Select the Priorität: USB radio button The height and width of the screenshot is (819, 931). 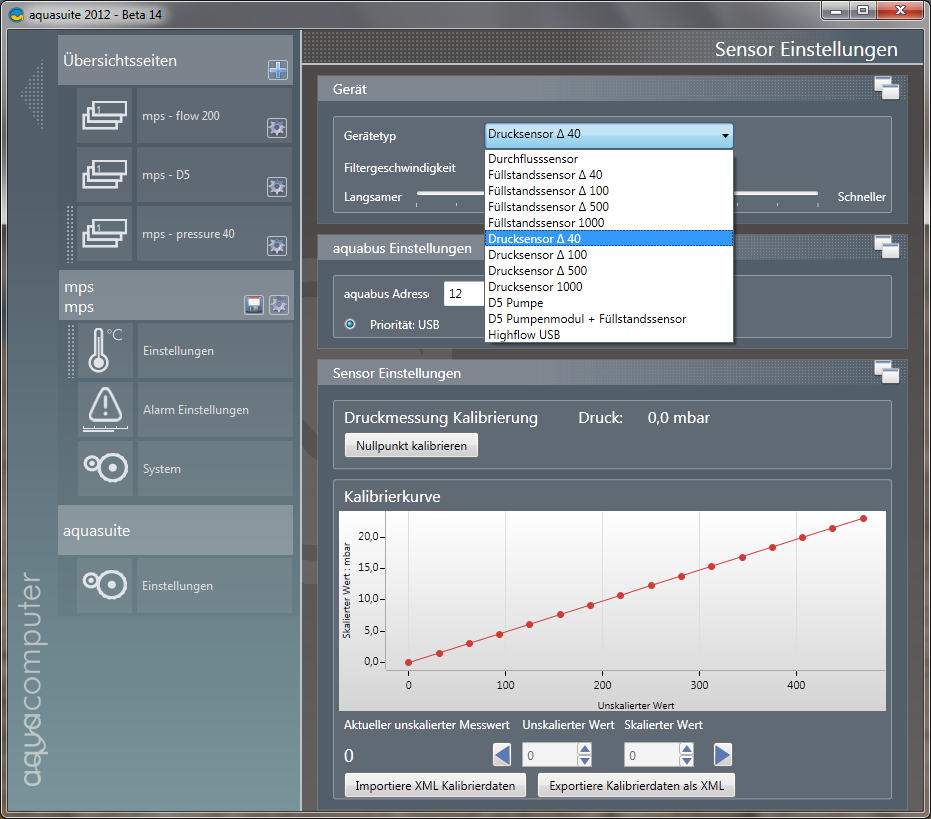point(350,324)
